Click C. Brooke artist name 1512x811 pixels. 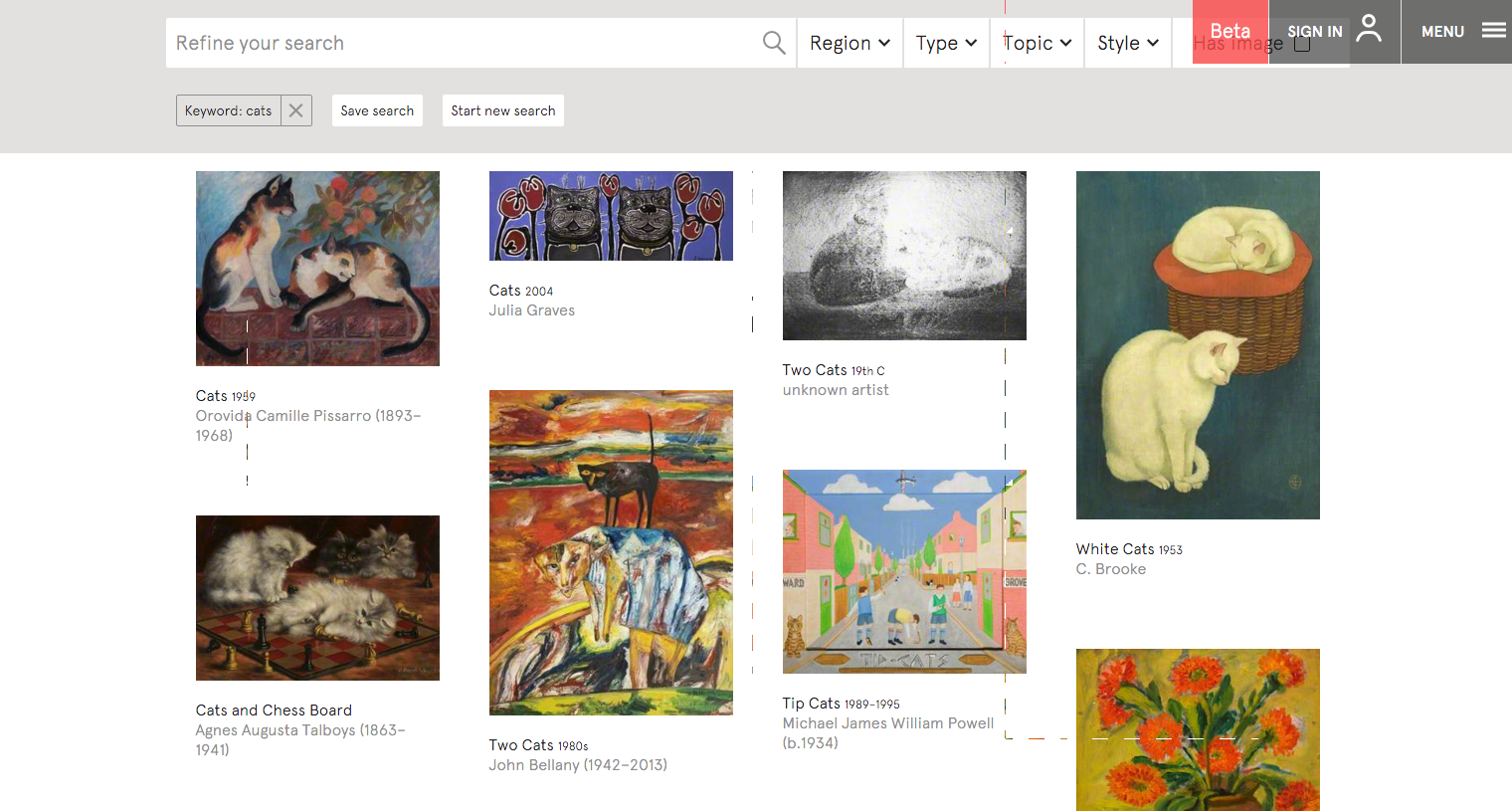pos(1111,569)
